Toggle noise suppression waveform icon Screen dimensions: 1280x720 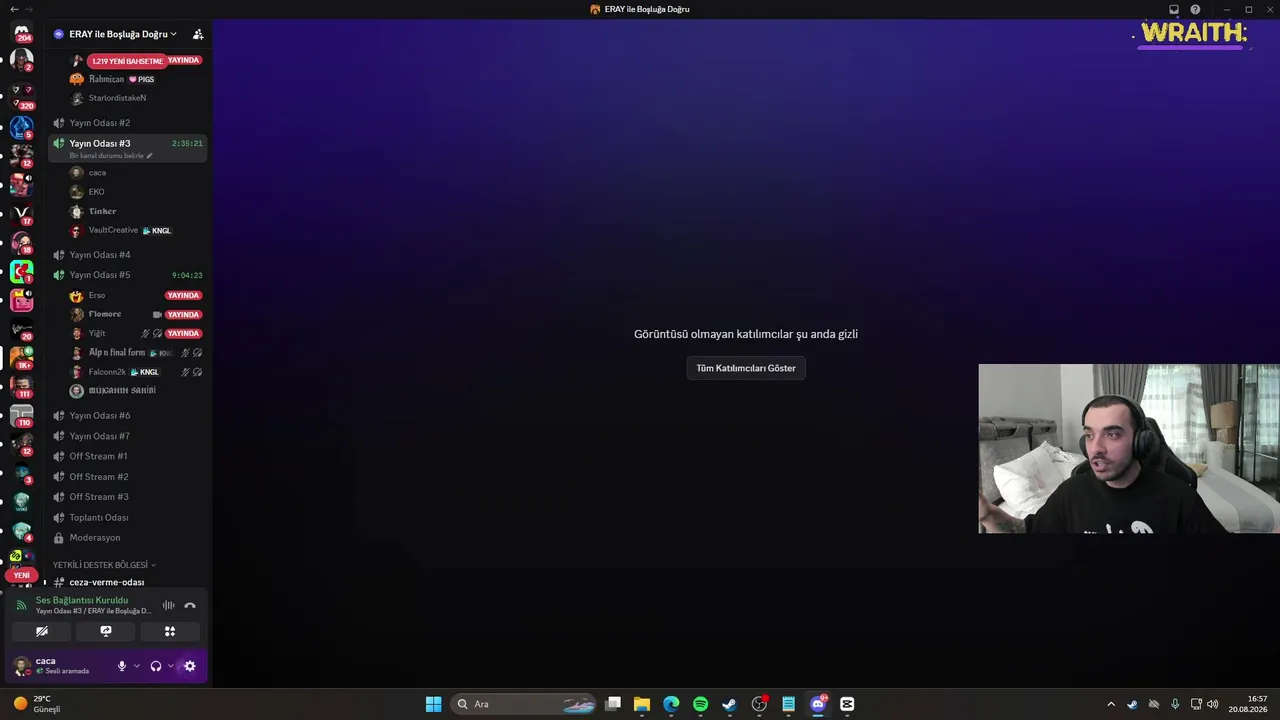point(169,605)
